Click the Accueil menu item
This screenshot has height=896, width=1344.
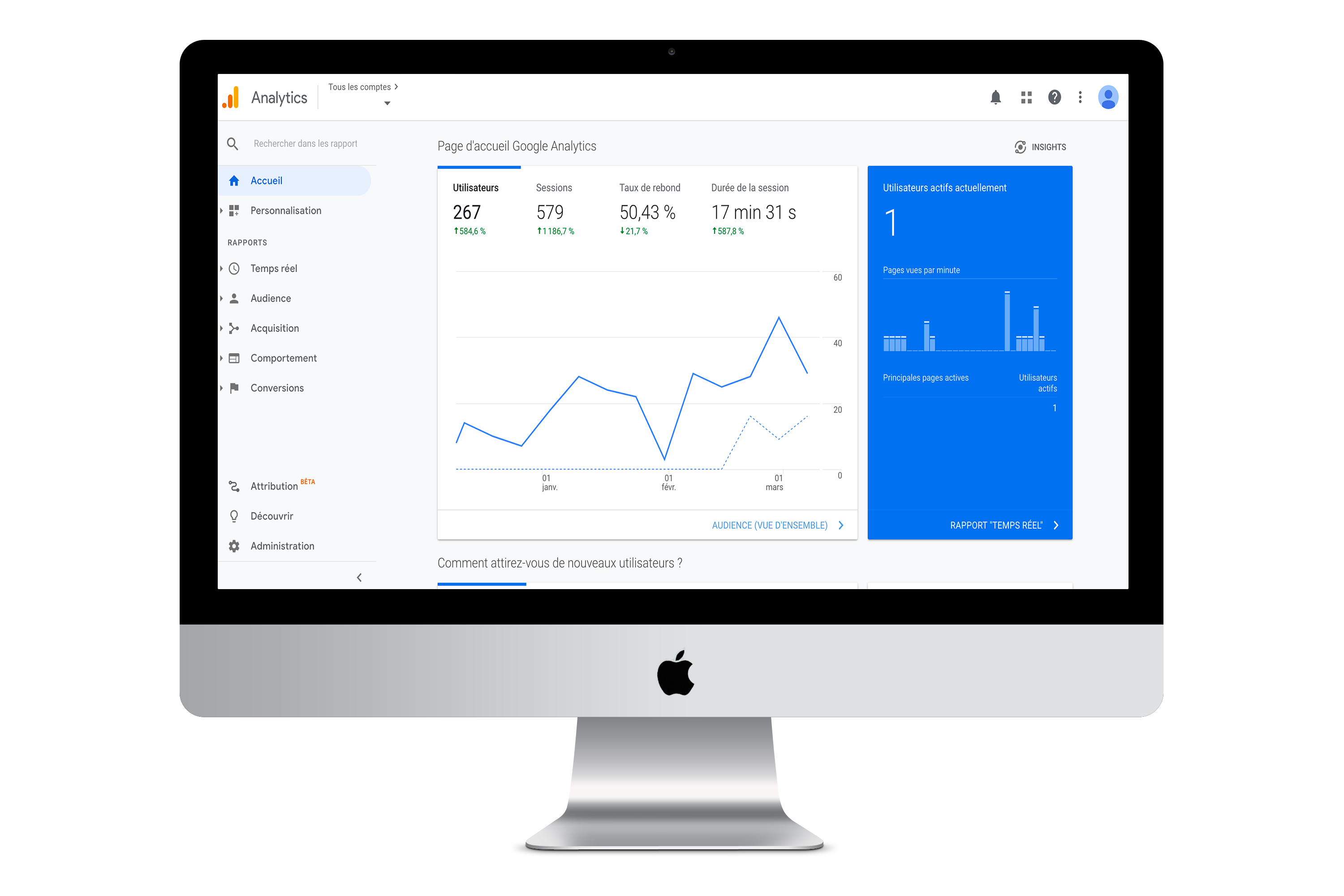coord(266,180)
